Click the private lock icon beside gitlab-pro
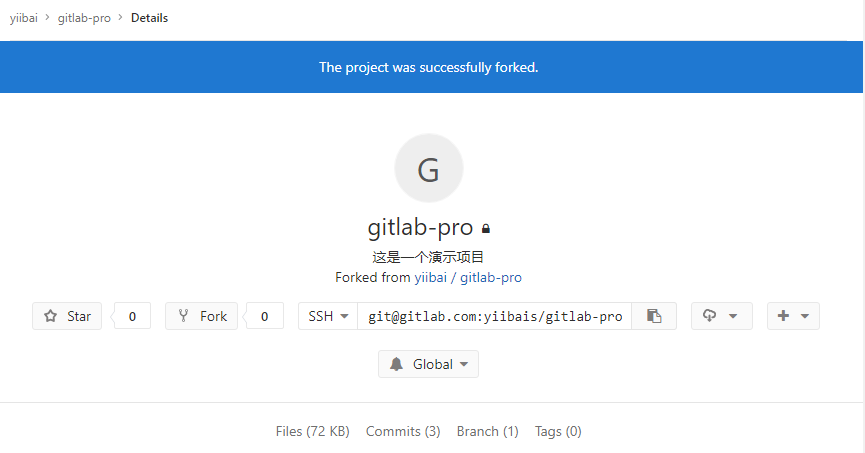 point(486,229)
